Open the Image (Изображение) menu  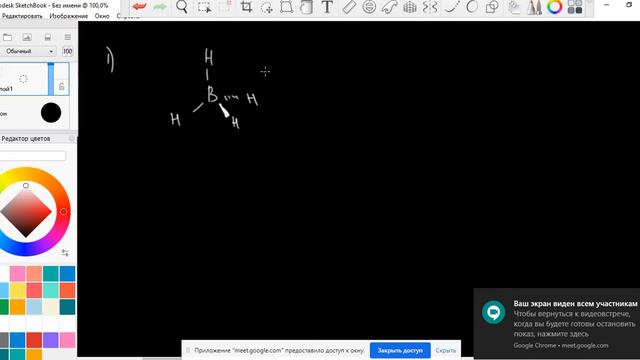[x=69, y=16]
